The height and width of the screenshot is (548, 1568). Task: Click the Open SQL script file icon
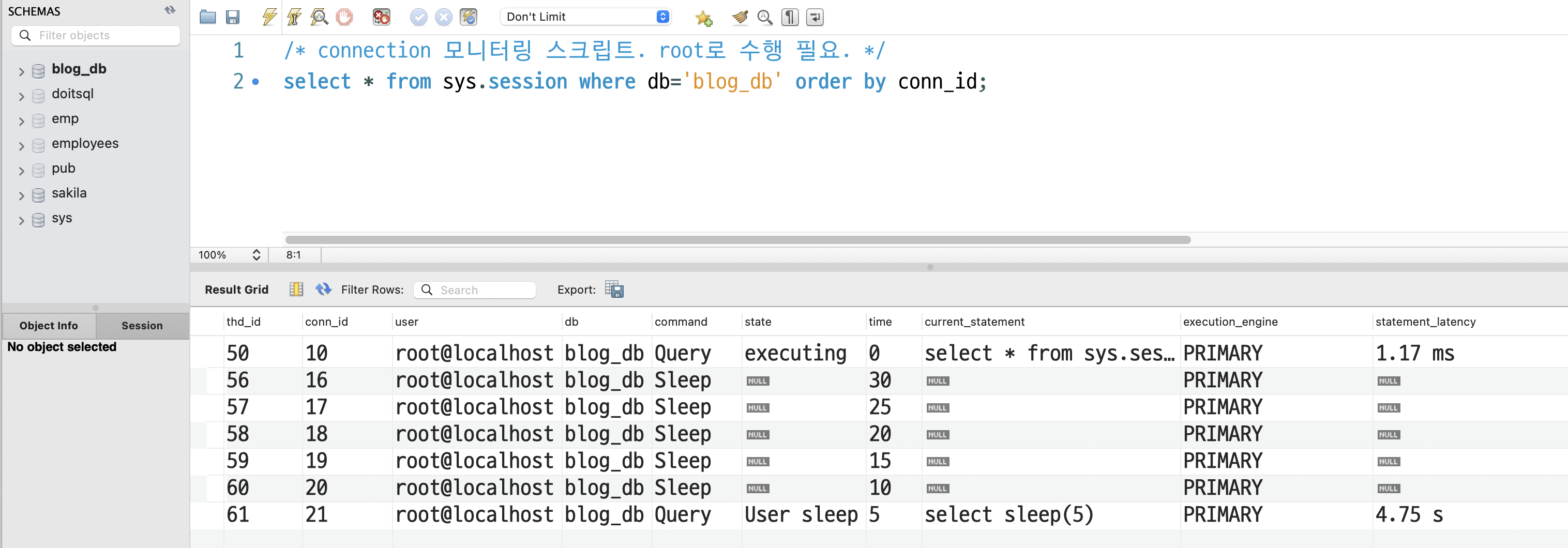coord(207,17)
